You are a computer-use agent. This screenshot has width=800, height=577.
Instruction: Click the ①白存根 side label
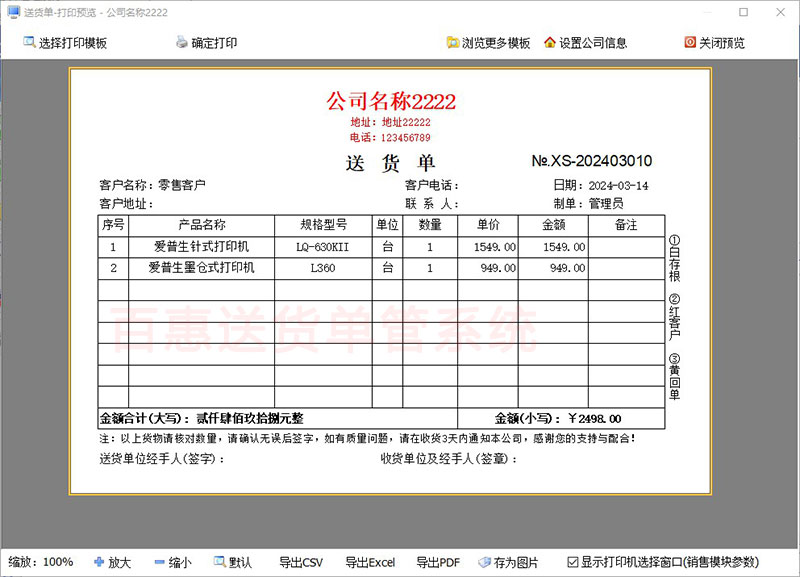[674, 259]
